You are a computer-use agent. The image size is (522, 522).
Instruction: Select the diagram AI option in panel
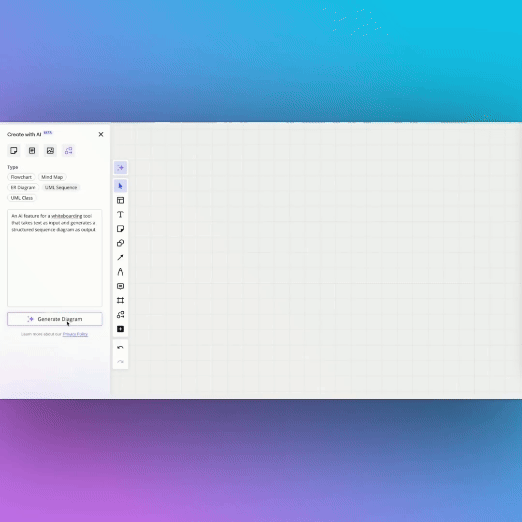[69, 151]
